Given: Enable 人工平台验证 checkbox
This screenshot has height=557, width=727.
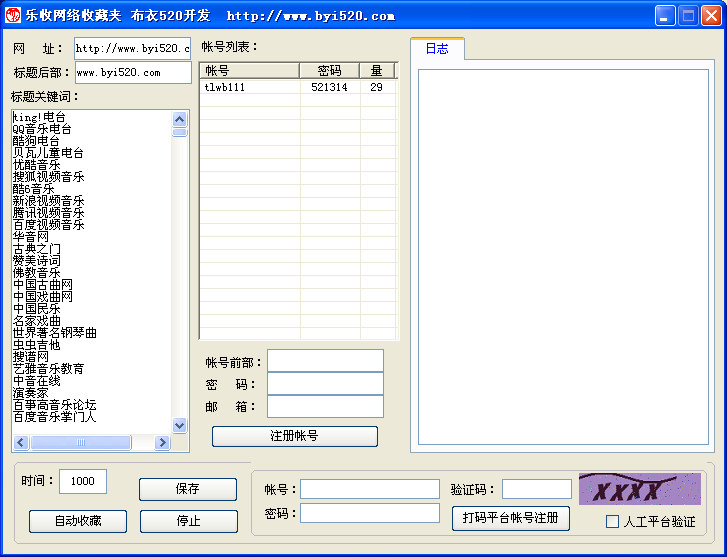Looking at the screenshot, I should pyautogui.click(x=612, y=521).
